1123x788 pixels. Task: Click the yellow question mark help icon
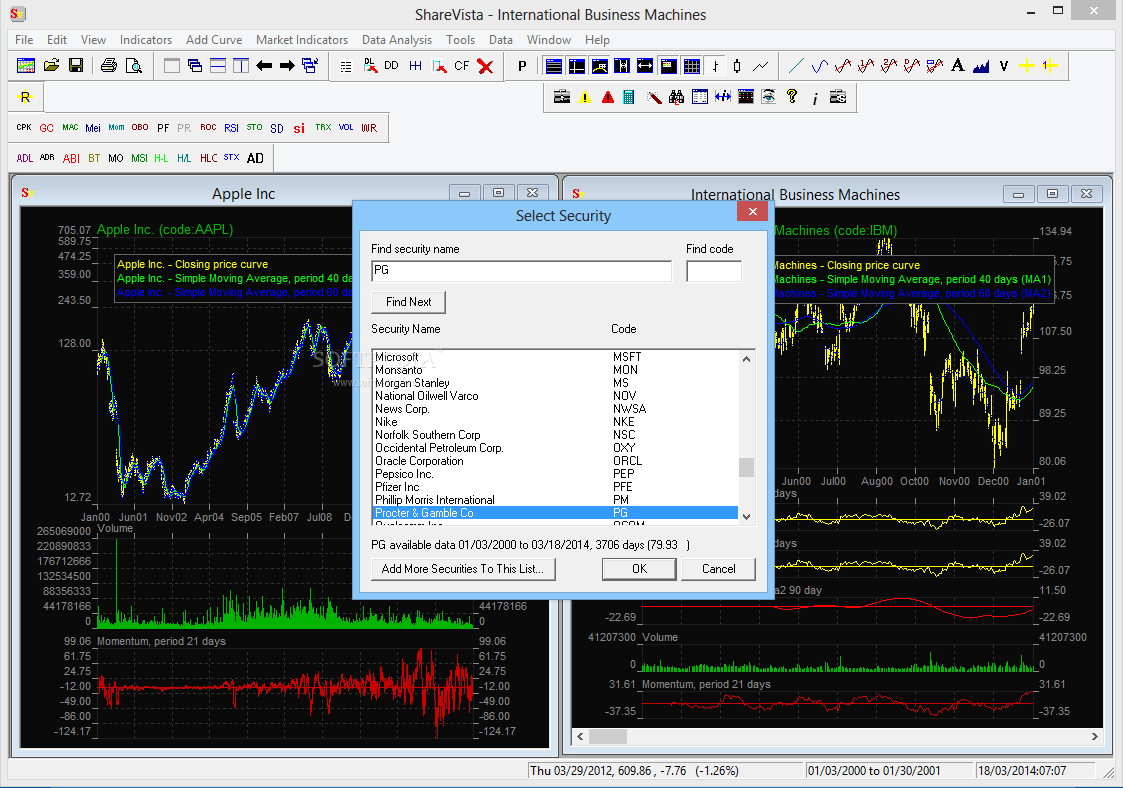(x=791, y=97)
